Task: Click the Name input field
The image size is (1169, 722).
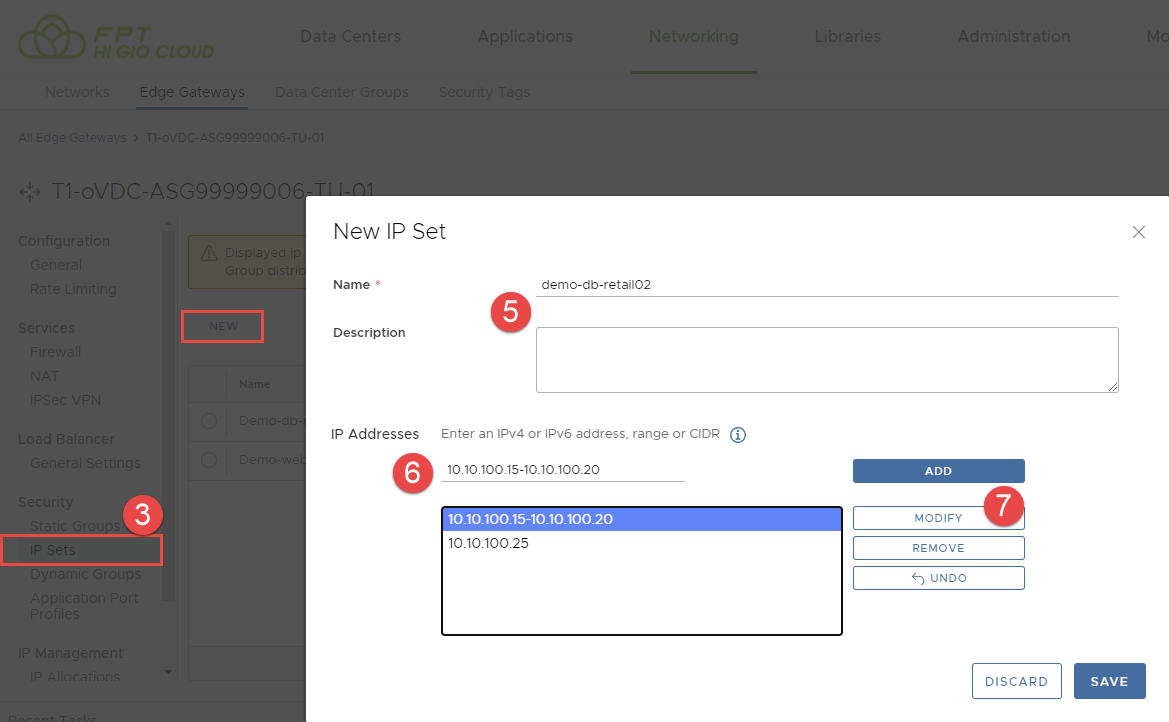Action: (826, 285)
